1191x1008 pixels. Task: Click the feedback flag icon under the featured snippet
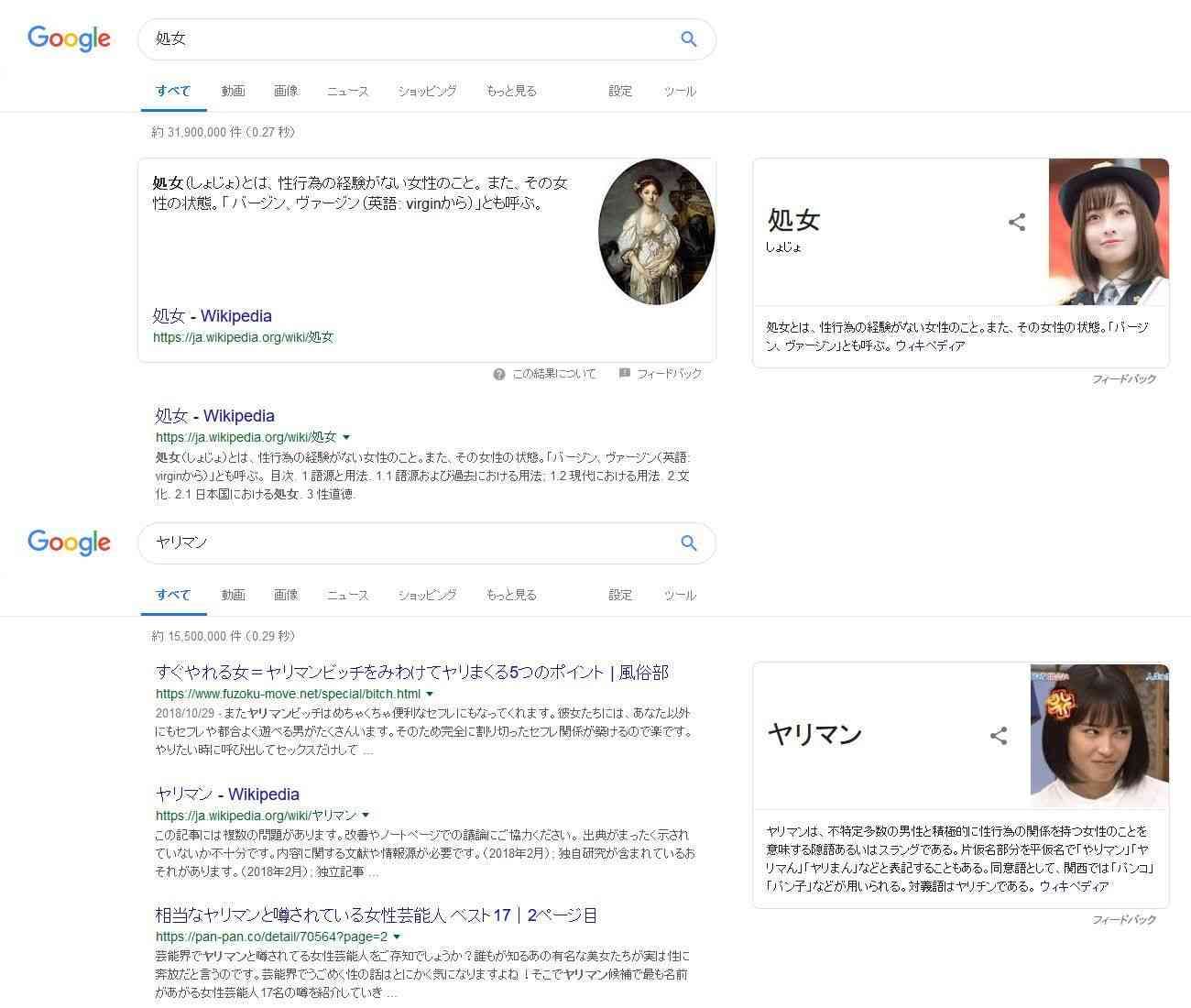click(625, 374)
